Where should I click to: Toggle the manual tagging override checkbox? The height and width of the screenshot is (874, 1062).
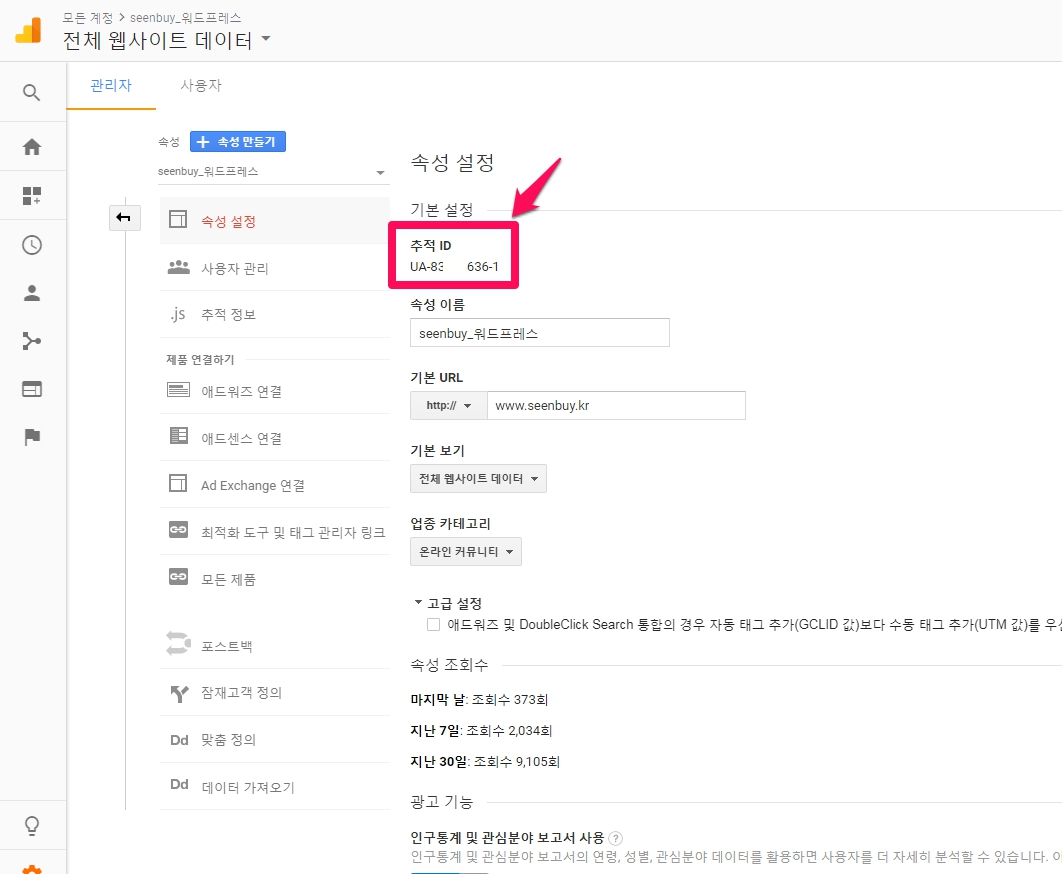(433, 625)
